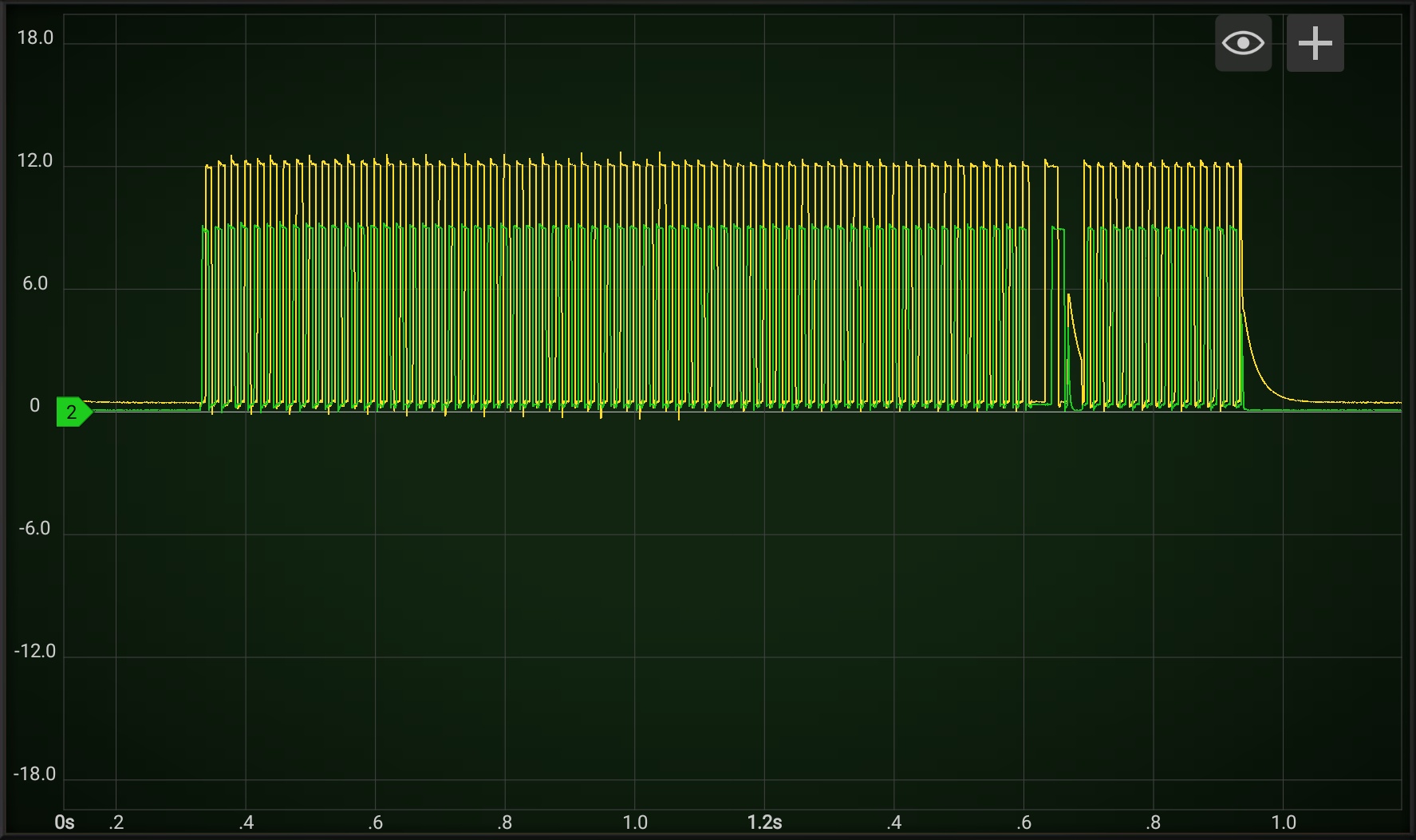Click the first rising edge of yellow trace
Viewport: 1416px width, 840px height.
(206, 283)
